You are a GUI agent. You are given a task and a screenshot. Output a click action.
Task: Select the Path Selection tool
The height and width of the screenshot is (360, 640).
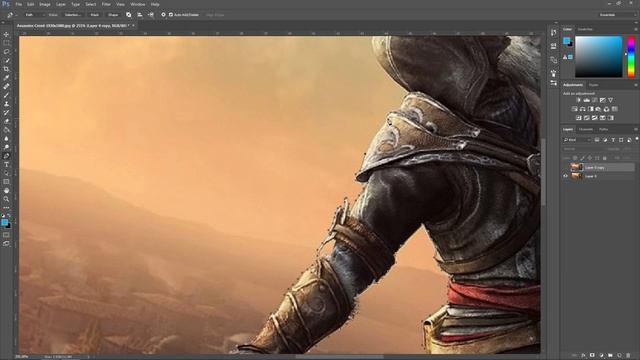point(6,173)
